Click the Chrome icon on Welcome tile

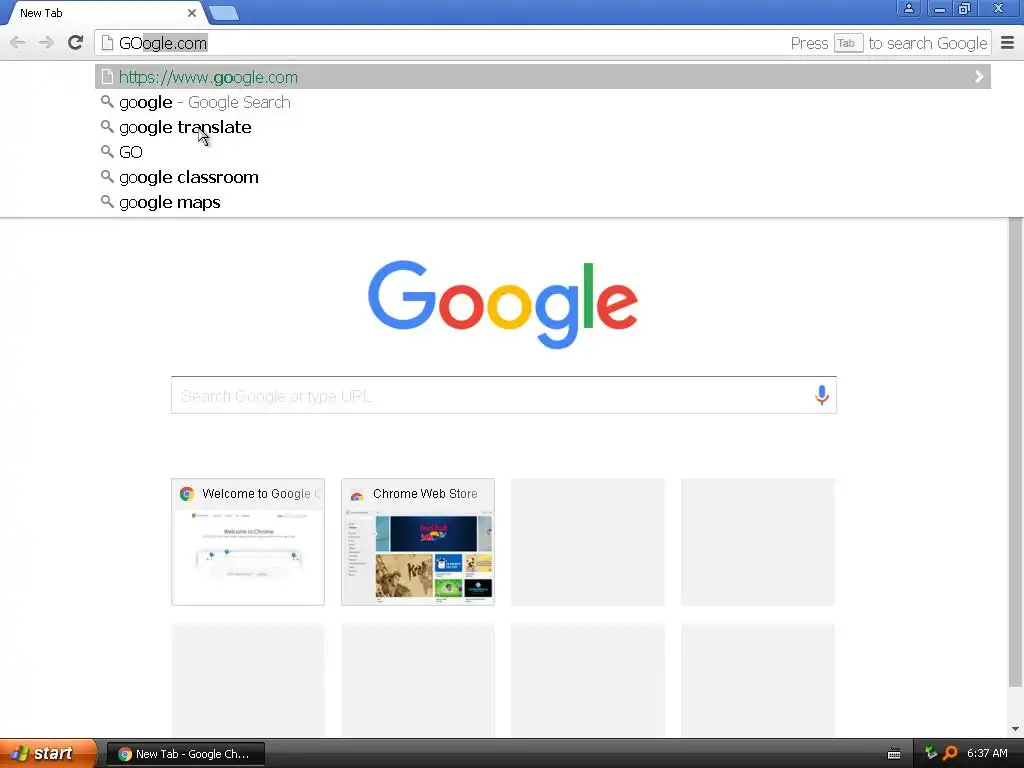tap(187, 494)
